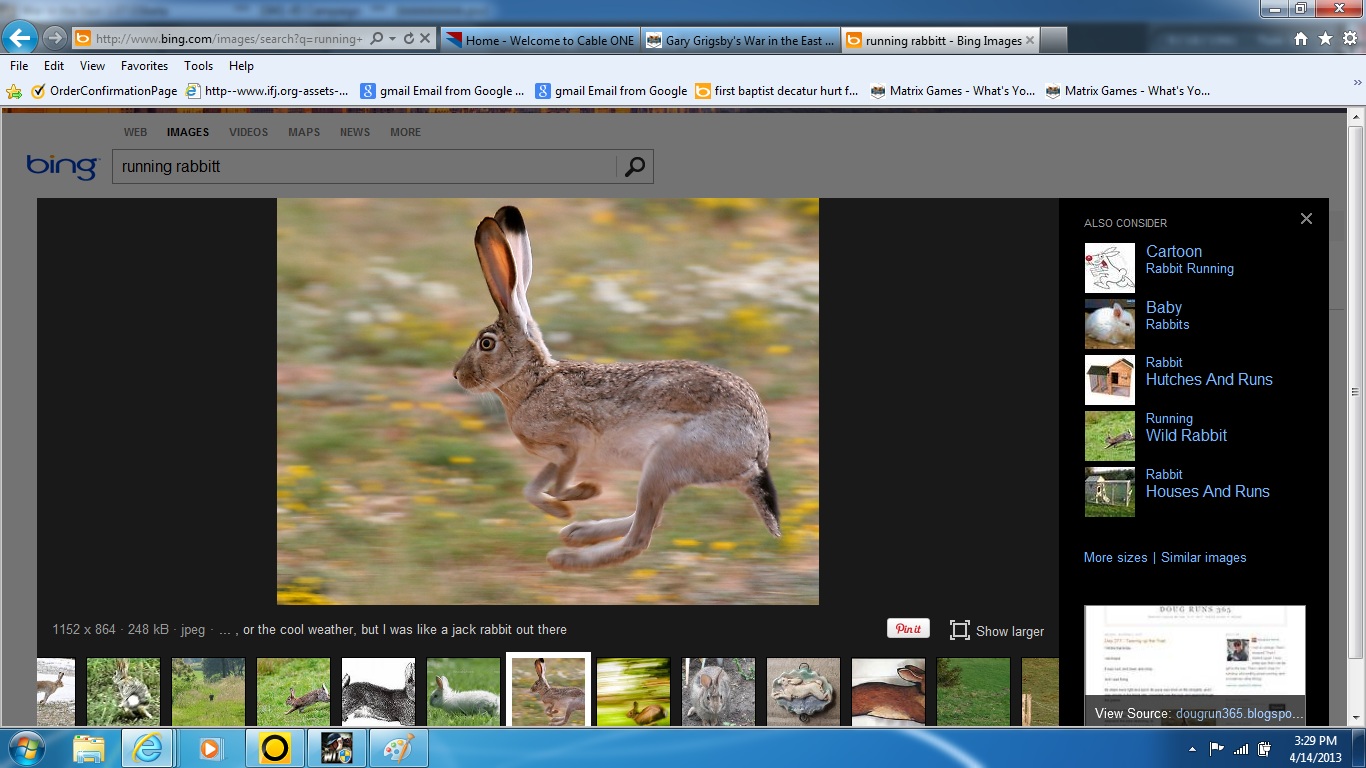
Task: Click the refresh icon in address bar
Action: (409, 39)
